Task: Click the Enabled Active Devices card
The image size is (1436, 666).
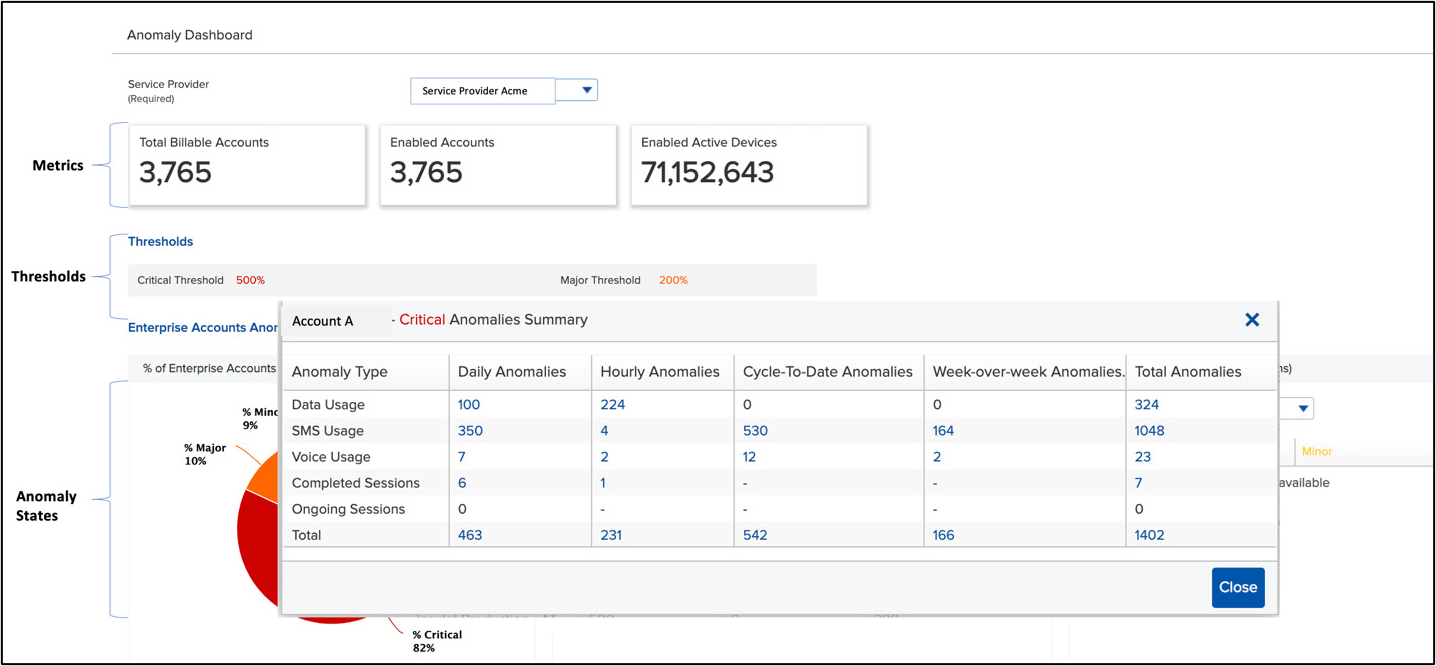Action: (749, 165)
